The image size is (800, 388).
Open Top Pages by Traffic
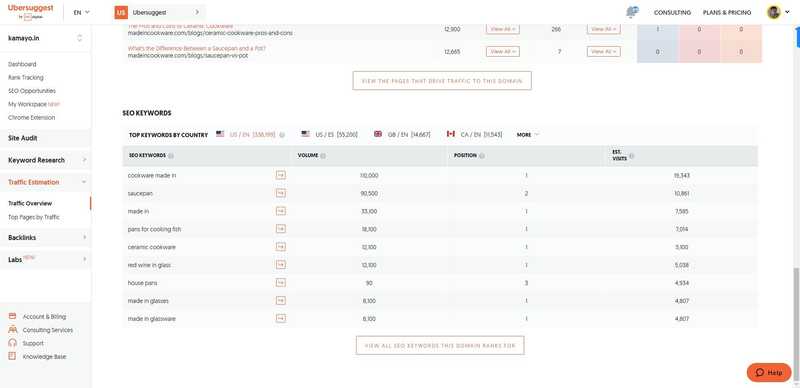(34, 217)
